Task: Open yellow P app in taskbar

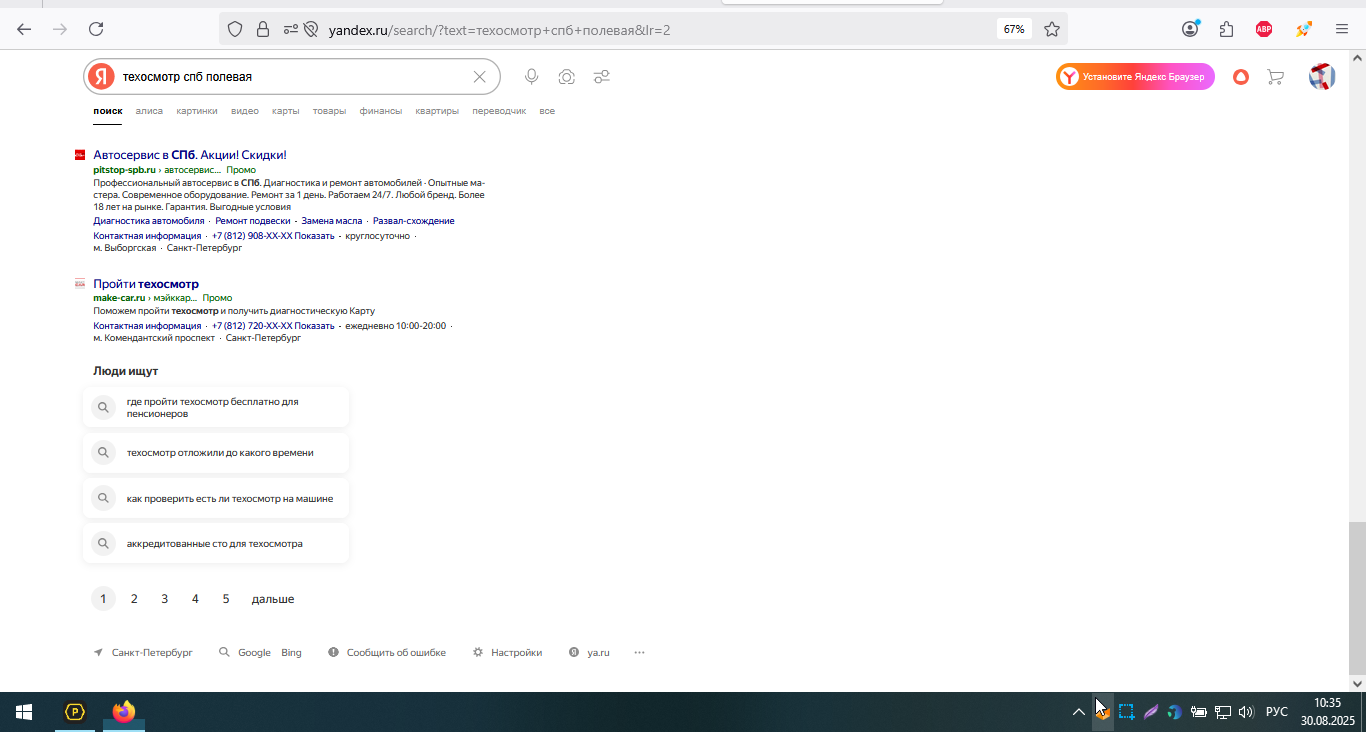Action: point(75,712)
